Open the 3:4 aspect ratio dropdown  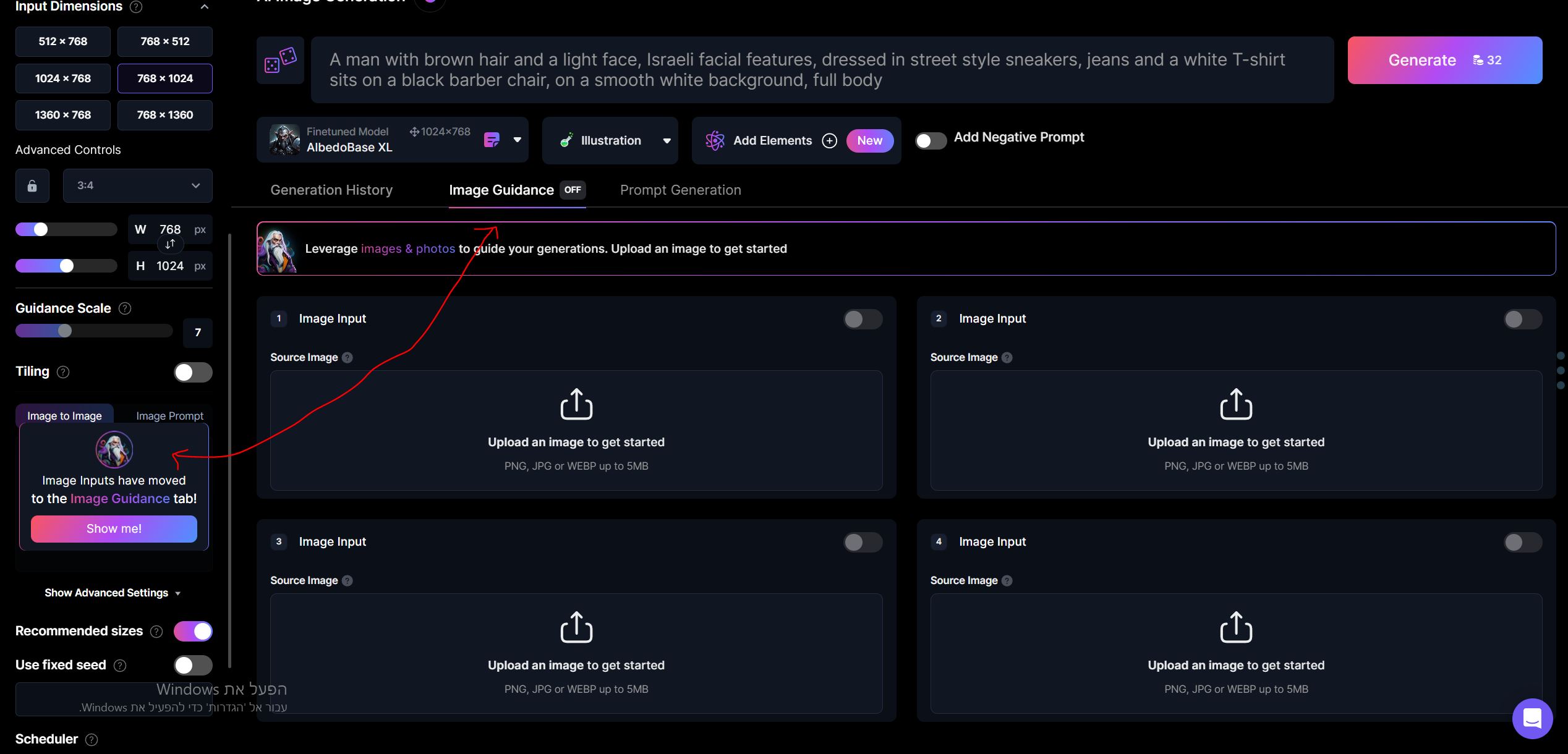tap(137, 185)
